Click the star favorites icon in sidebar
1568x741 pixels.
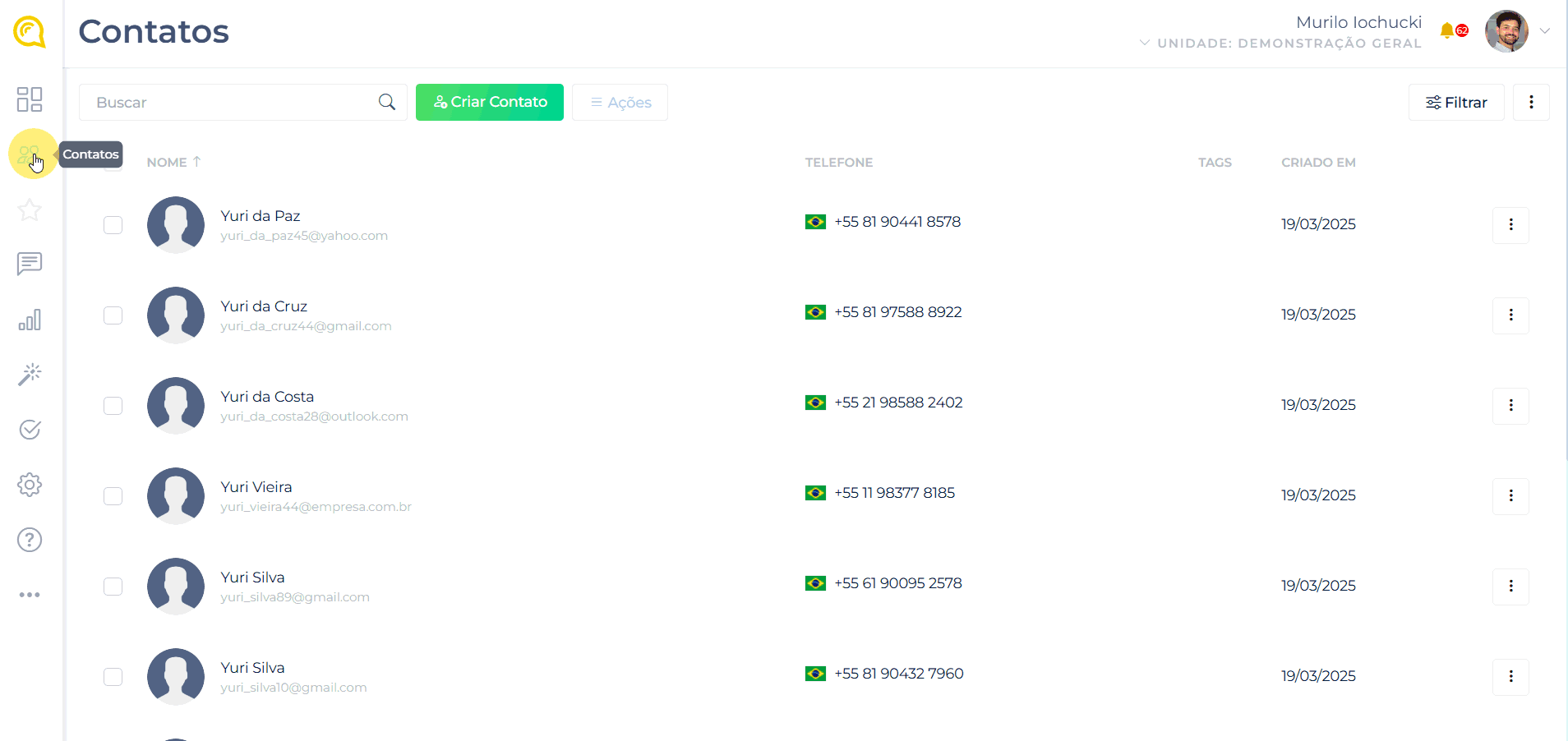(x=30, y=210)
